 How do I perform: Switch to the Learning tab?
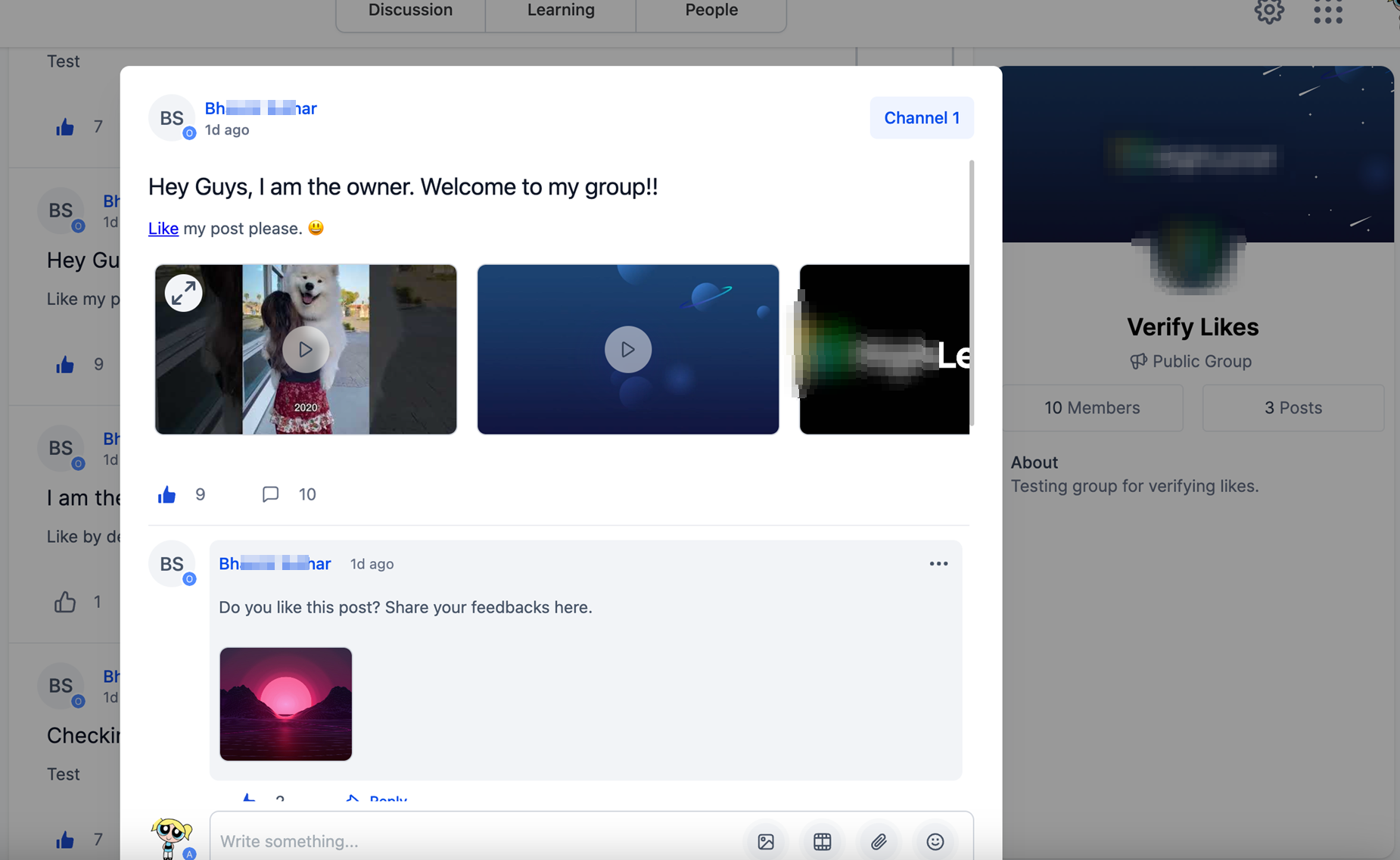point(561,11)
